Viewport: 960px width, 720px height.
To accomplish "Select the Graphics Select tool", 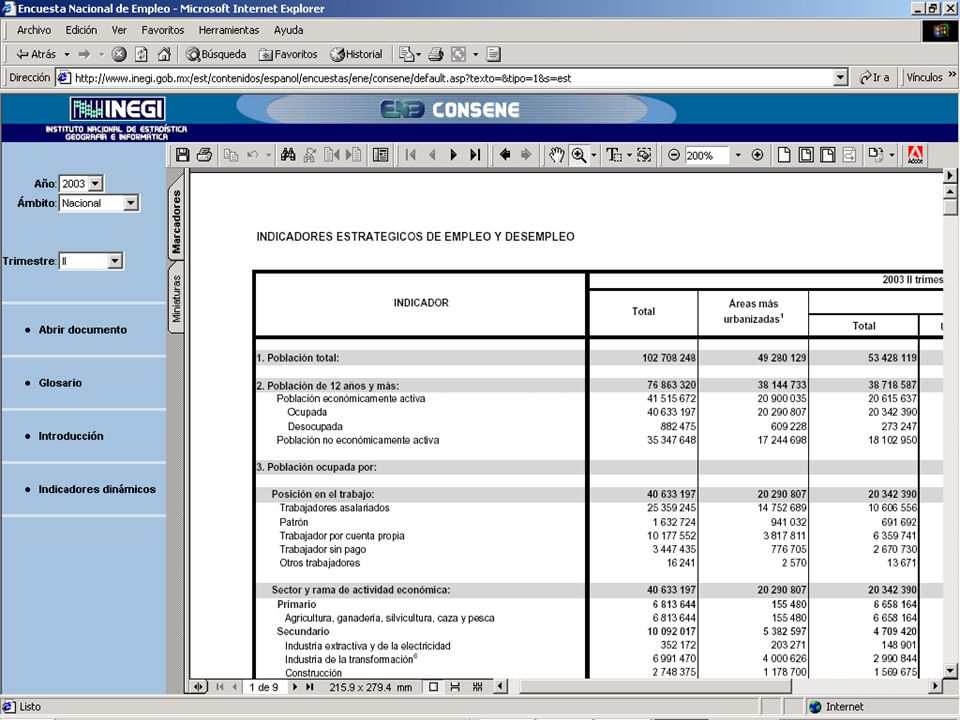I will 644,155.
